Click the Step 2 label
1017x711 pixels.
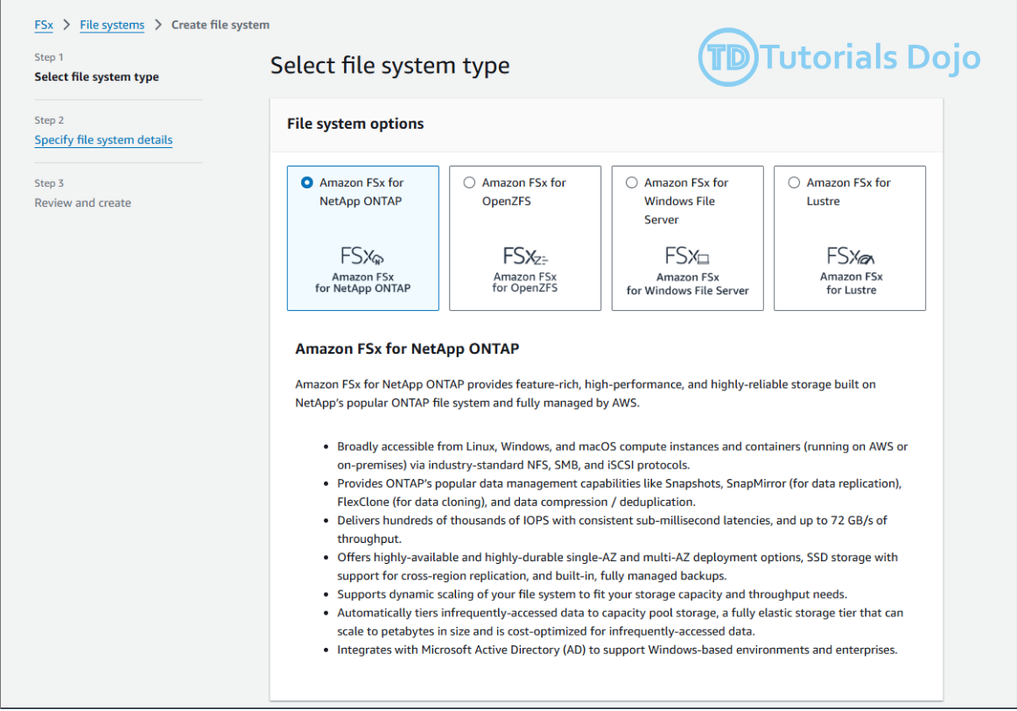49,120
